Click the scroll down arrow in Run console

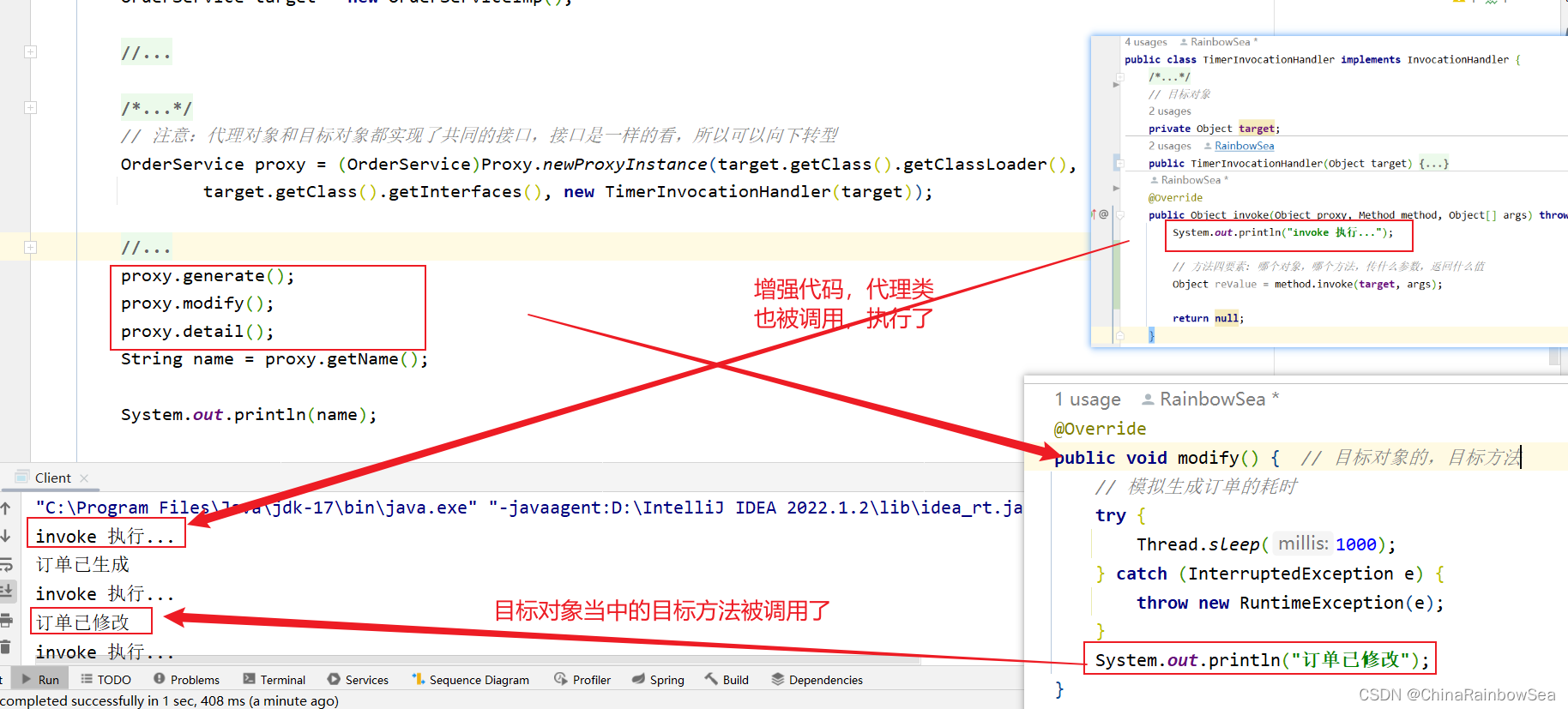5,536
